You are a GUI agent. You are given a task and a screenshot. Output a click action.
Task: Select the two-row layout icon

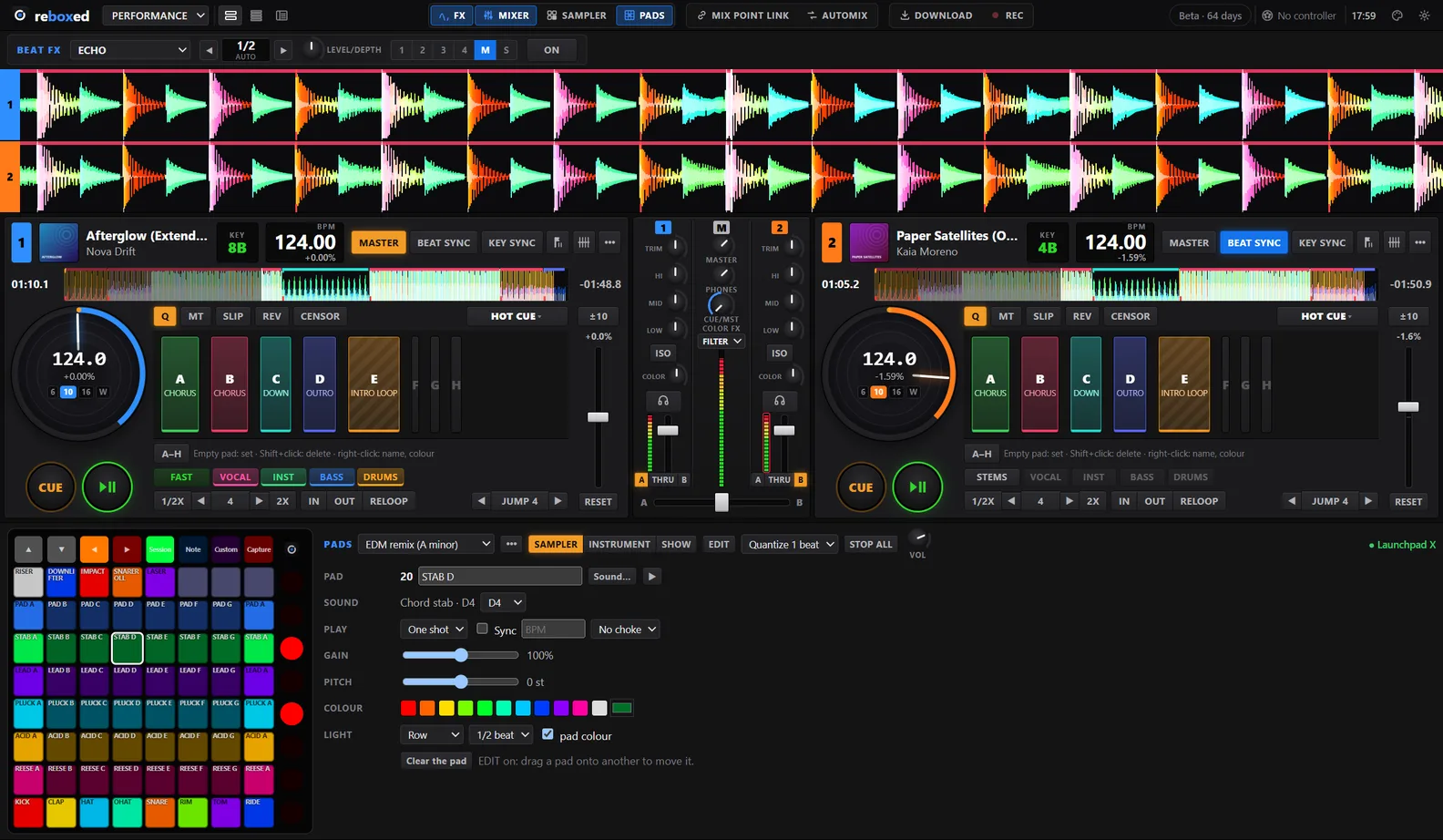[x=231, y=15]
